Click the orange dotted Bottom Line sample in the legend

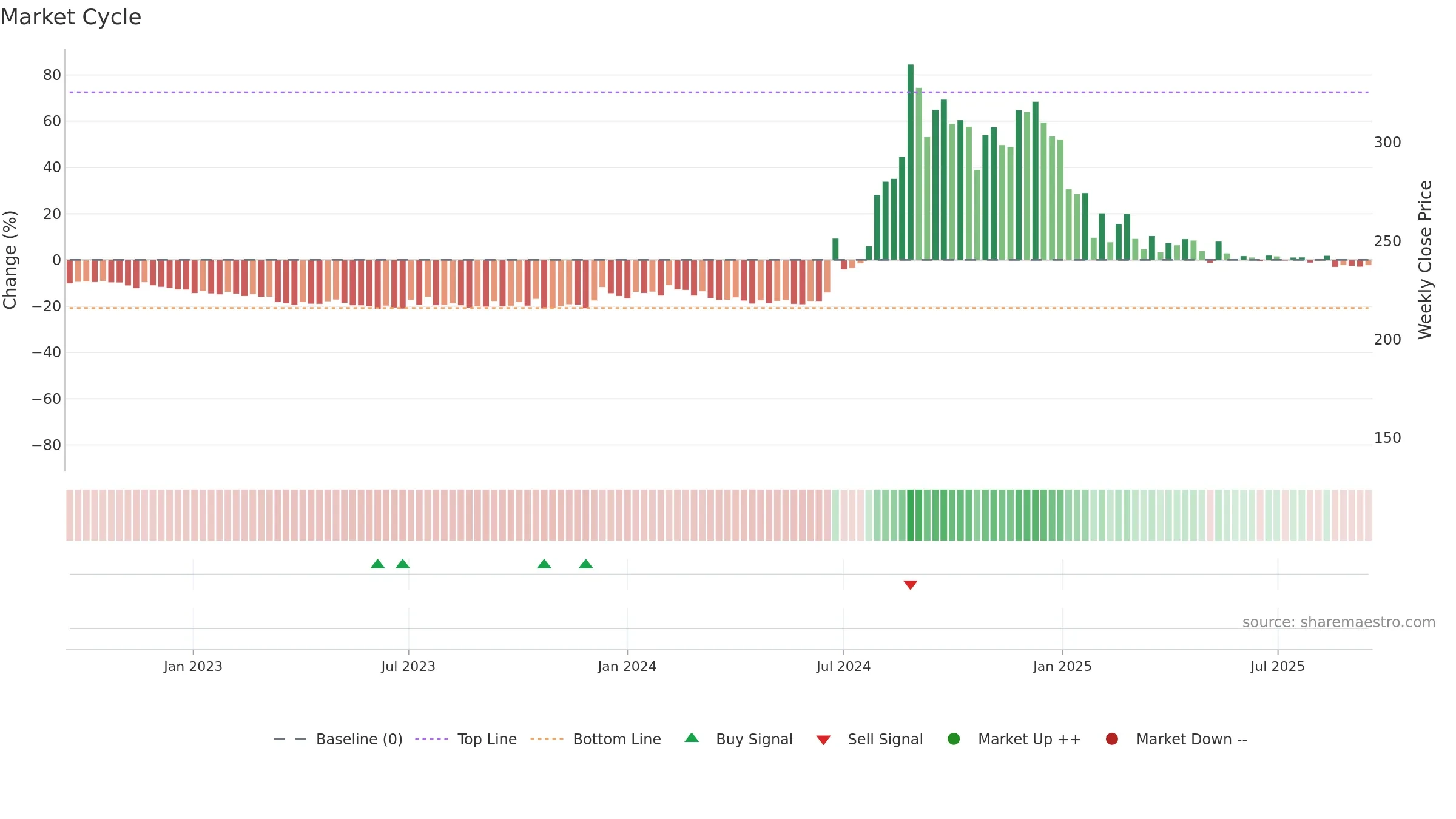547,739
